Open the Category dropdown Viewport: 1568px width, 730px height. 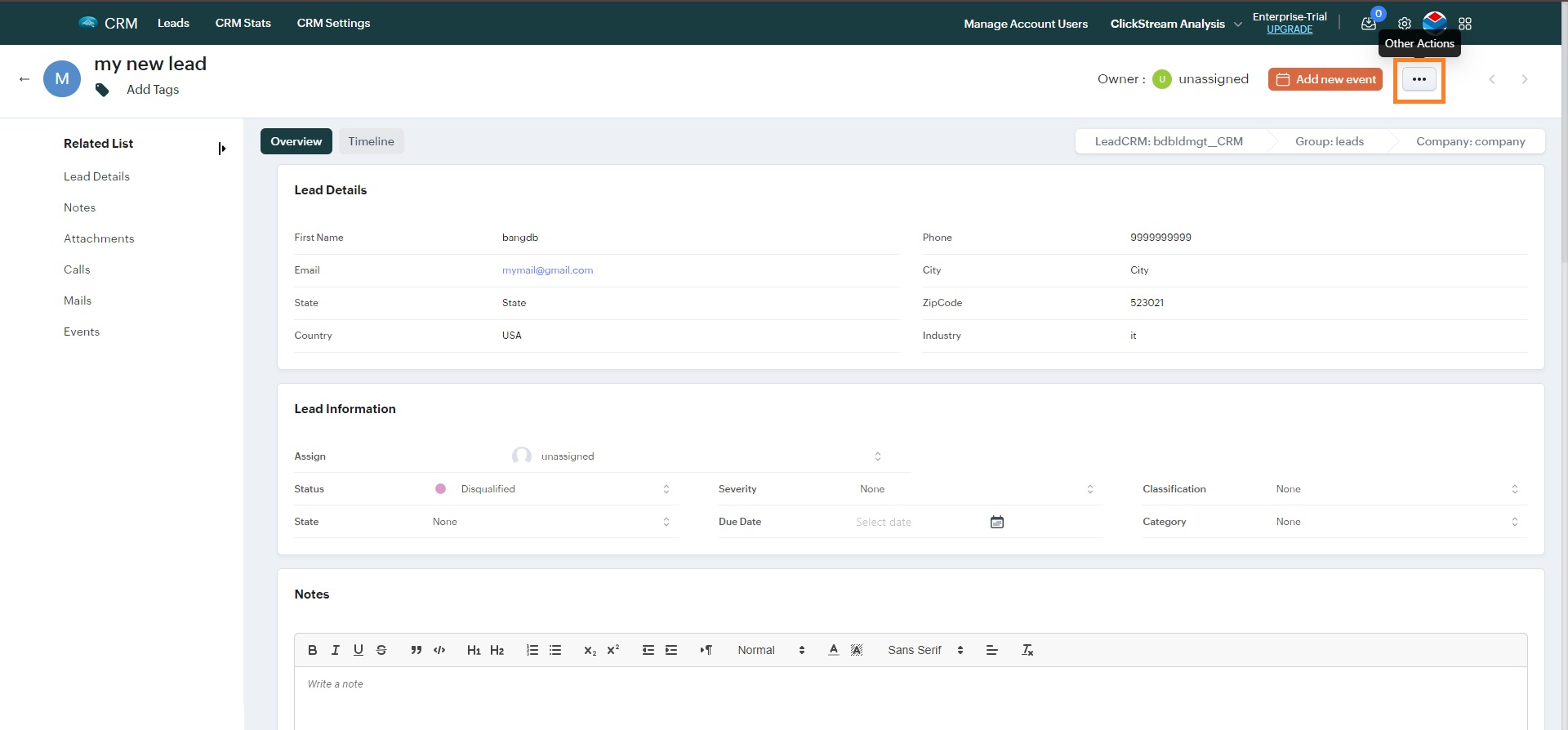coord(1398,522)
